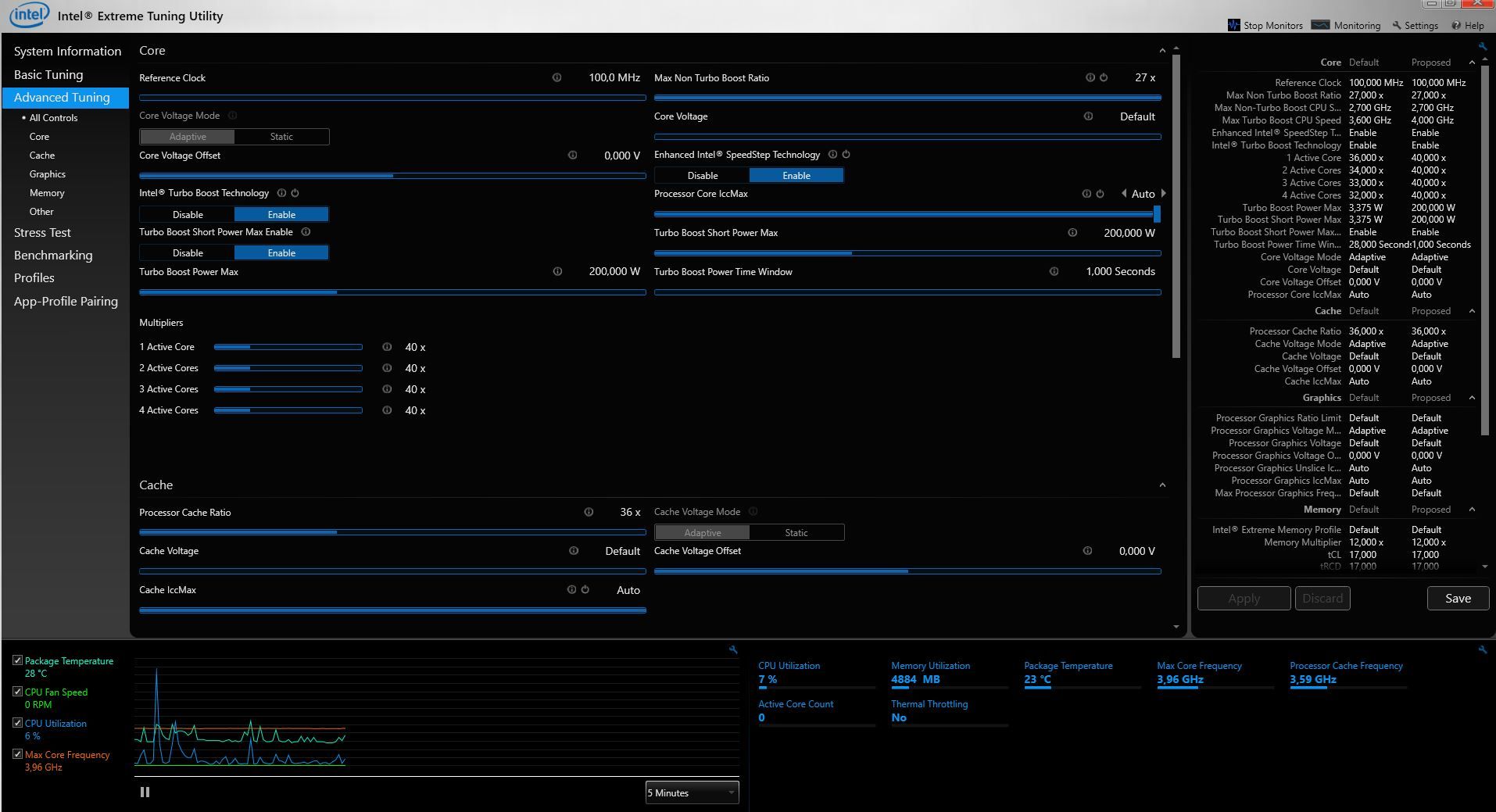Open Settings wrench icon in title bar
This screenshot has height=812, width=1496.
tap(1397, 25)
